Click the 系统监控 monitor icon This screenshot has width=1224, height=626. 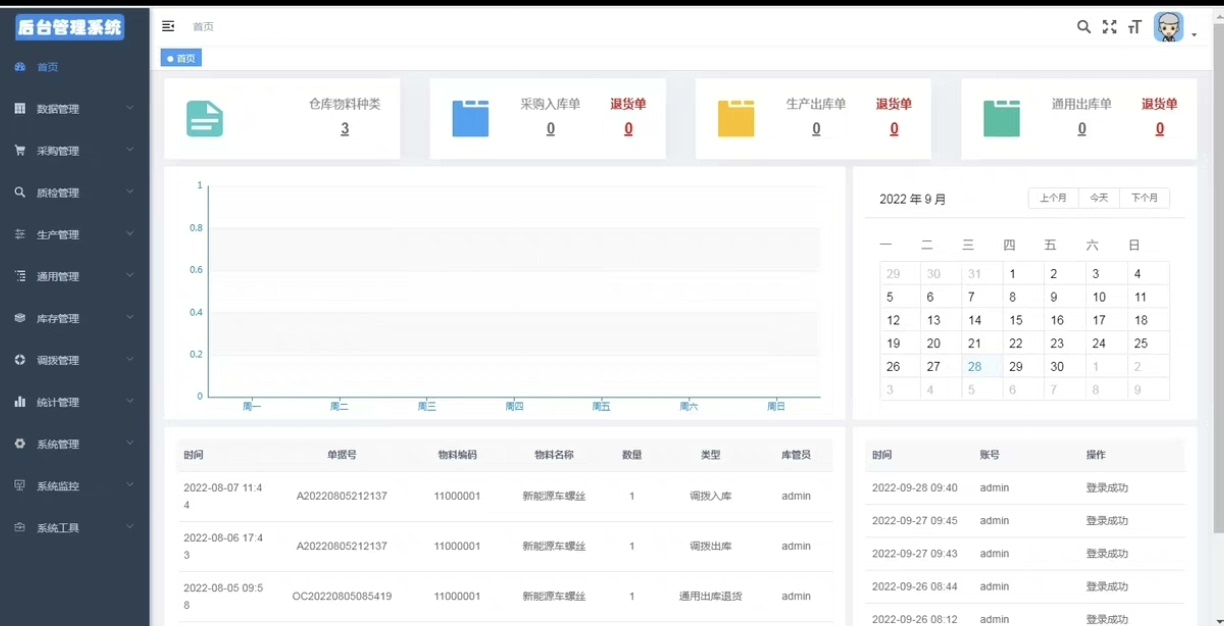pyautogui.click(x=20, y=485)
